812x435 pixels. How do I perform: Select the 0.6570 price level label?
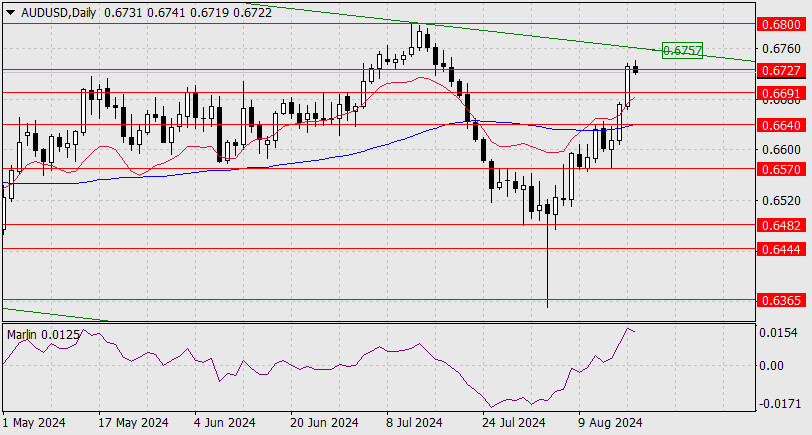781,169
